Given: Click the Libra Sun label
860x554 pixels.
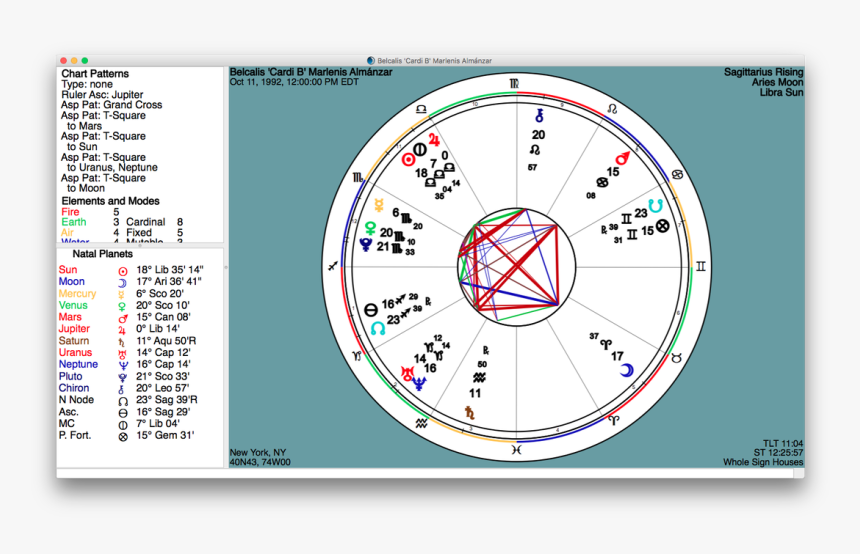Looking at the screenshot, I should click(x=781, y=92).
